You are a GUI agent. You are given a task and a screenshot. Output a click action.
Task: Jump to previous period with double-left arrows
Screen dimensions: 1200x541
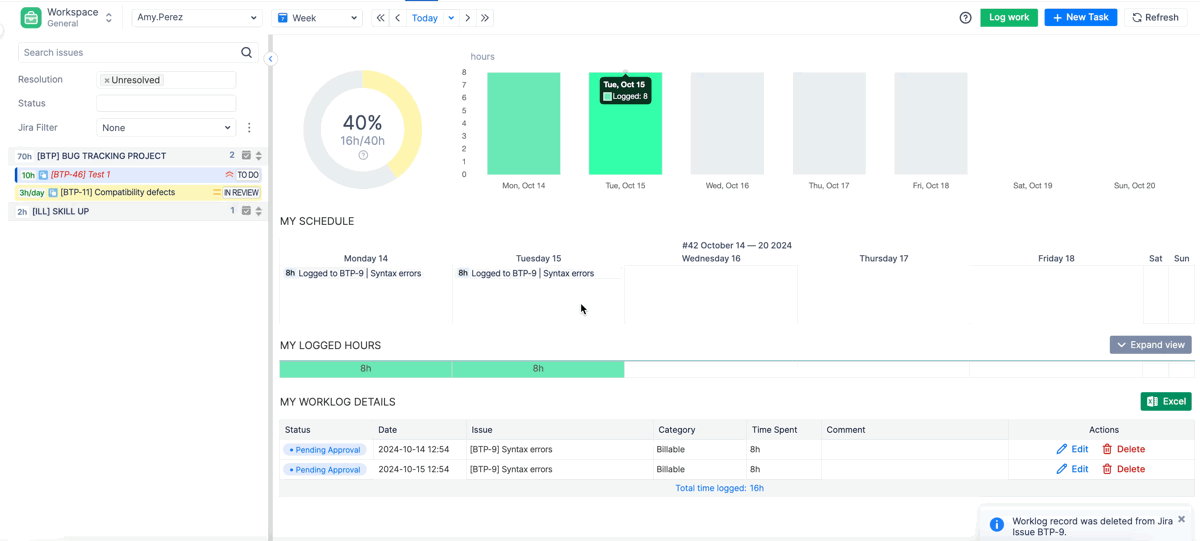coord(380,18)
